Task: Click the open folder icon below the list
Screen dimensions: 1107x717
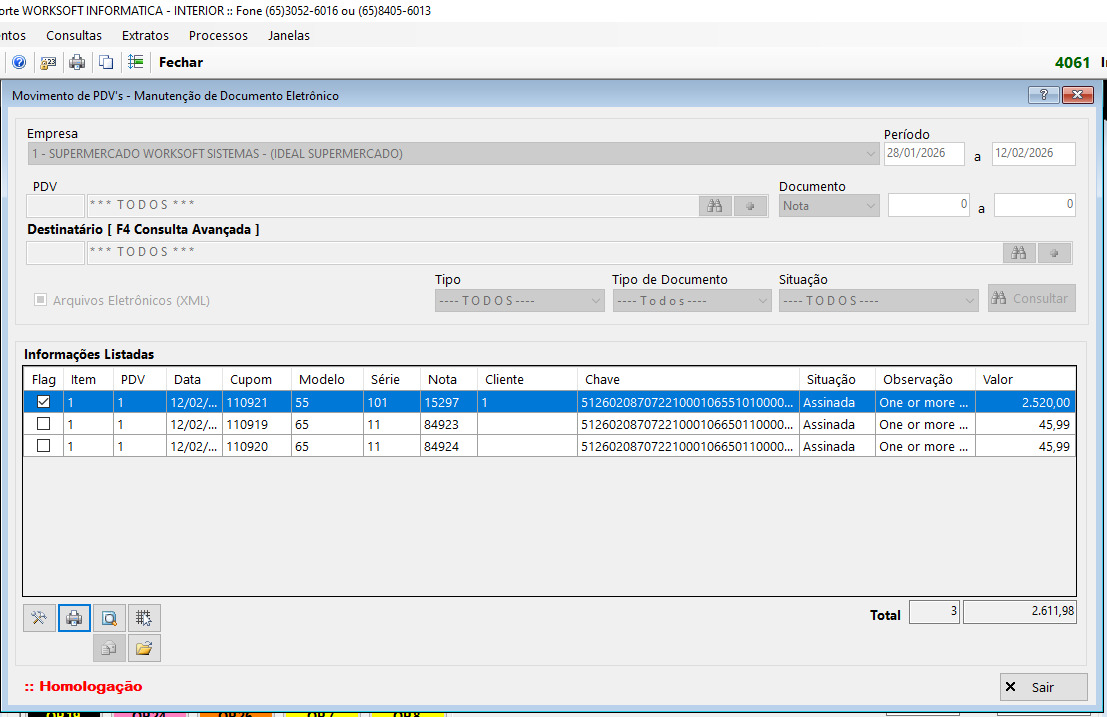Action: click(x=144, y=648)
